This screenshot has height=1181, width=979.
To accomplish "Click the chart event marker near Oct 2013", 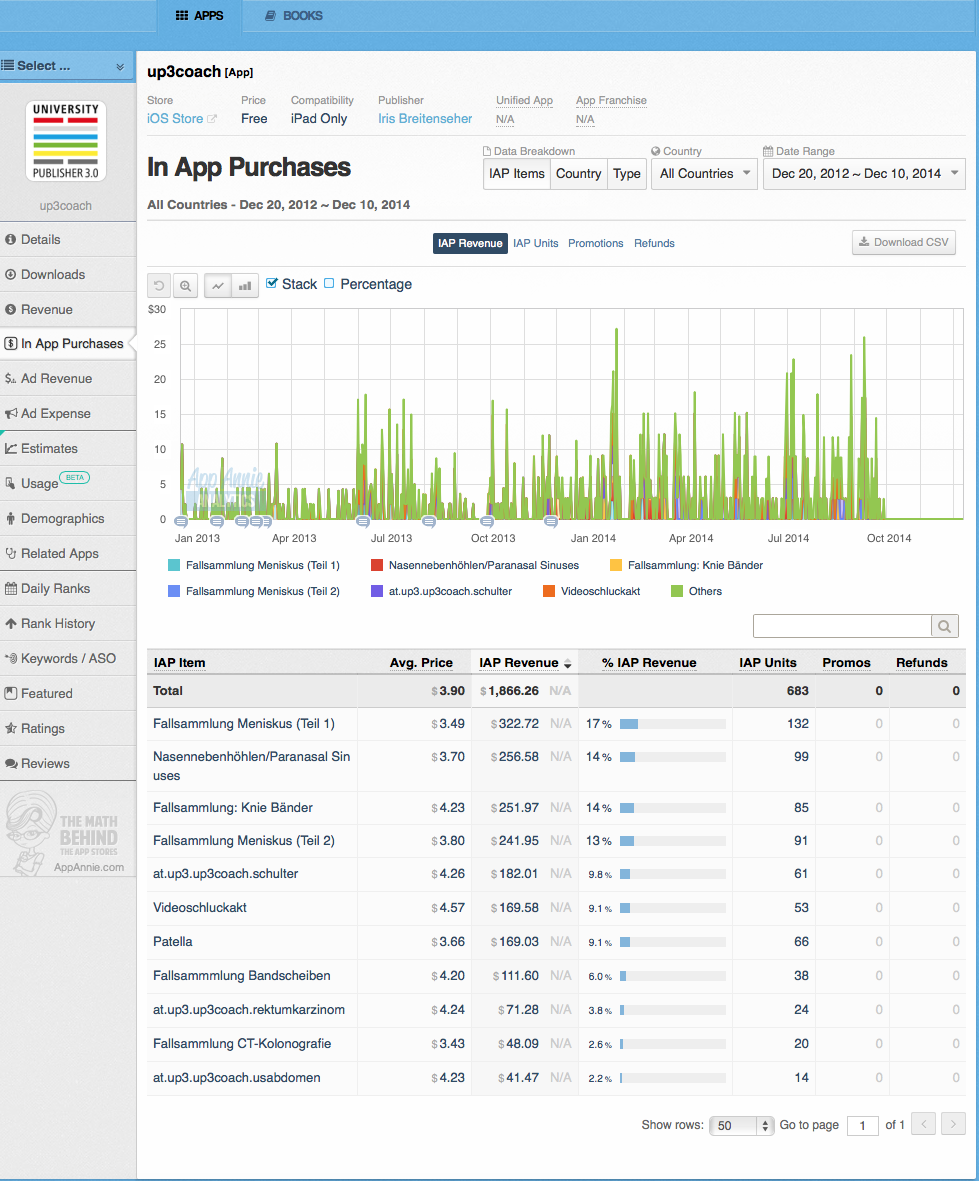I will click(x=486, y=521).
